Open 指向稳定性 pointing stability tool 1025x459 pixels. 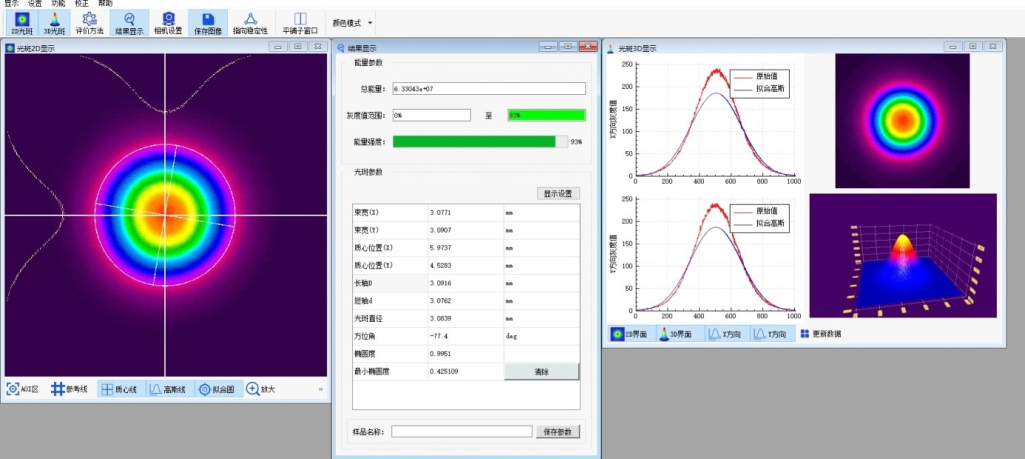tap(250, 23)
